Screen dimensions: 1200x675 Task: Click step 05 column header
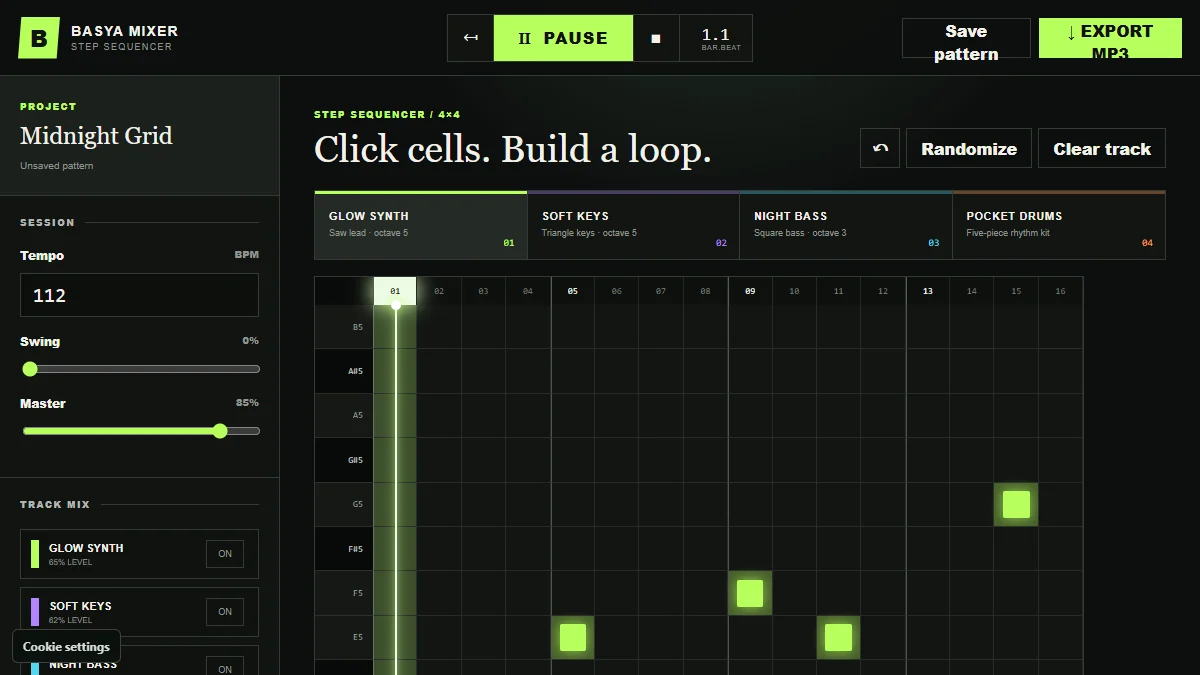[572, 291]
